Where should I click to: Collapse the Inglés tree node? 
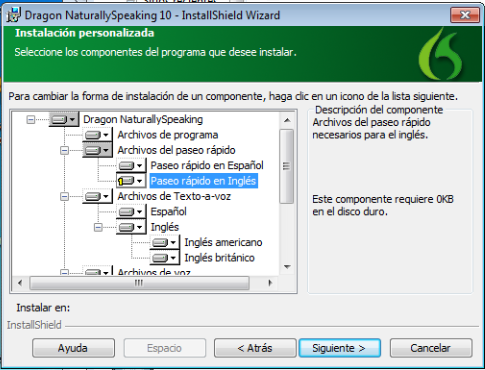point(98,227)
